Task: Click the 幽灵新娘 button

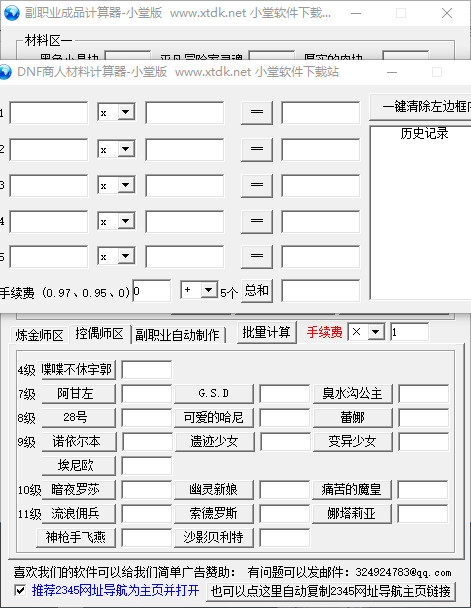Action: point(214,490)
